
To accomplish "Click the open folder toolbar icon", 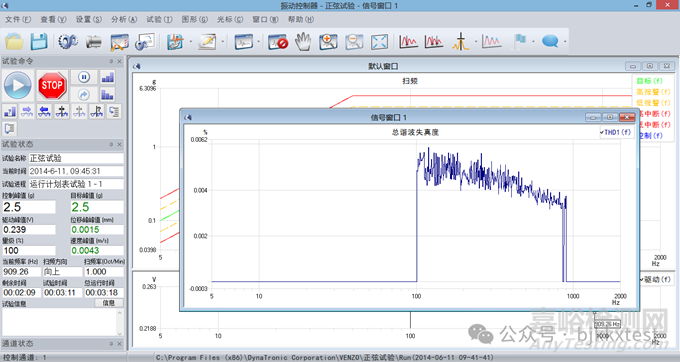I will click(x=14, y=42).
